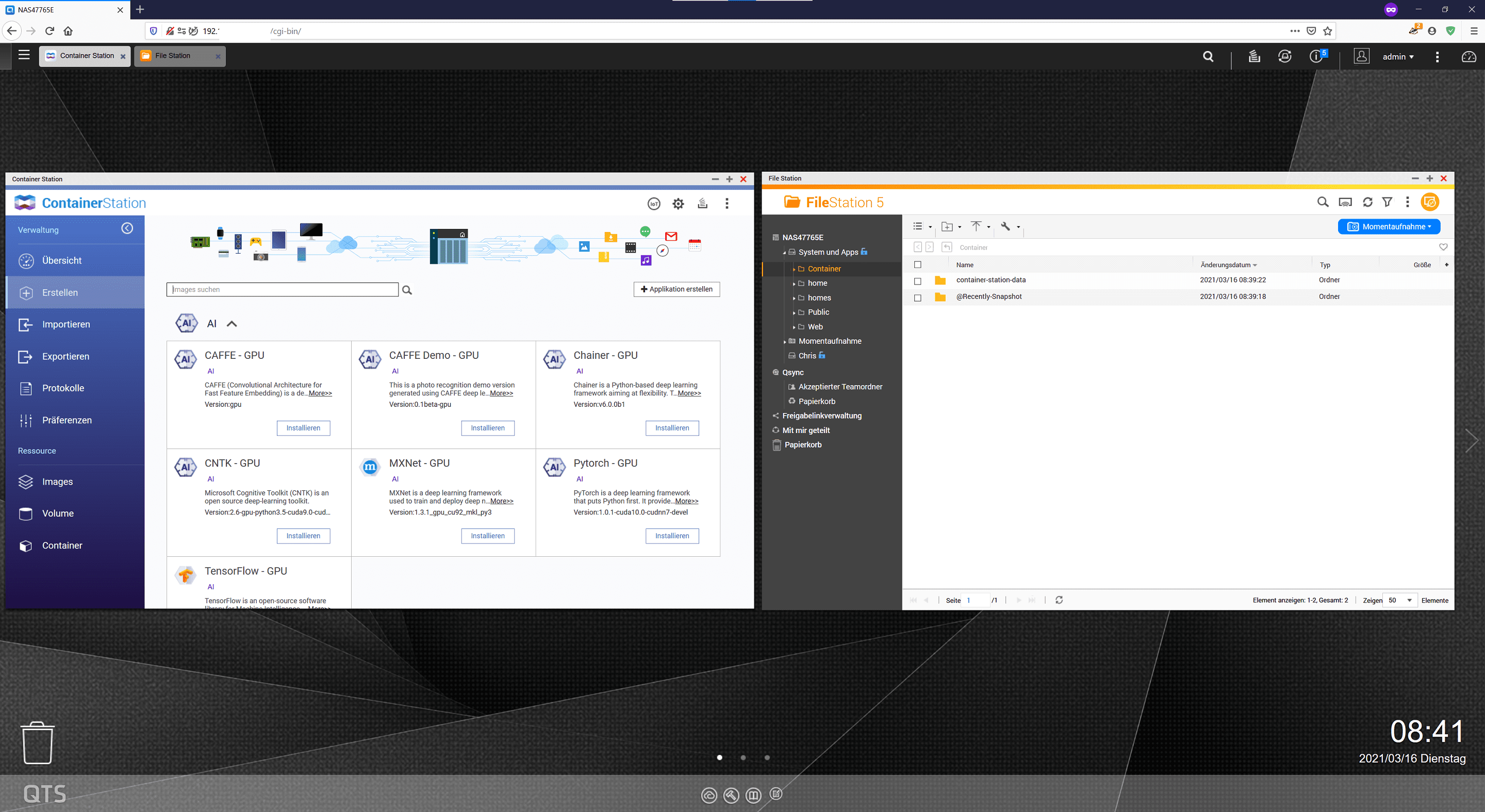The height and width of the screenshot is (812, 1485).
Task: Open the view mode list dropdown in File Station
Action: [922, 226]
